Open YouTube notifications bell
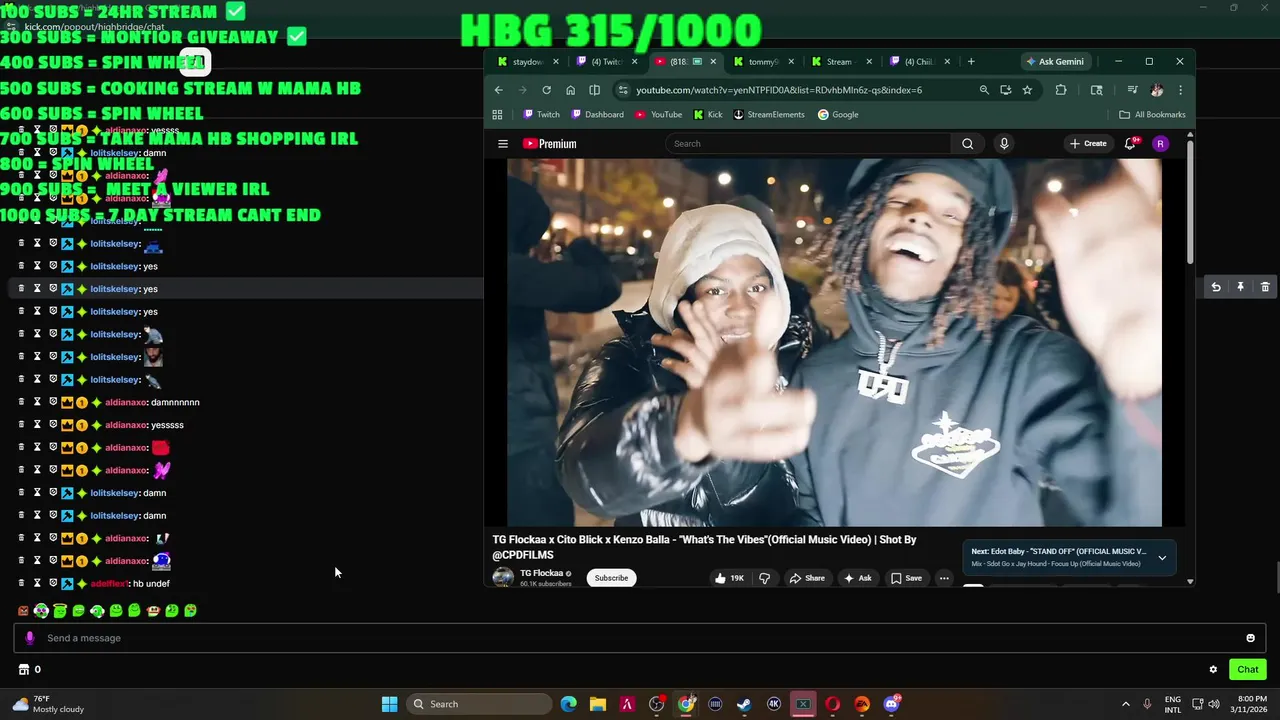The height and width of the screenshot is (720, 1280). click(x=1131, y=144)
